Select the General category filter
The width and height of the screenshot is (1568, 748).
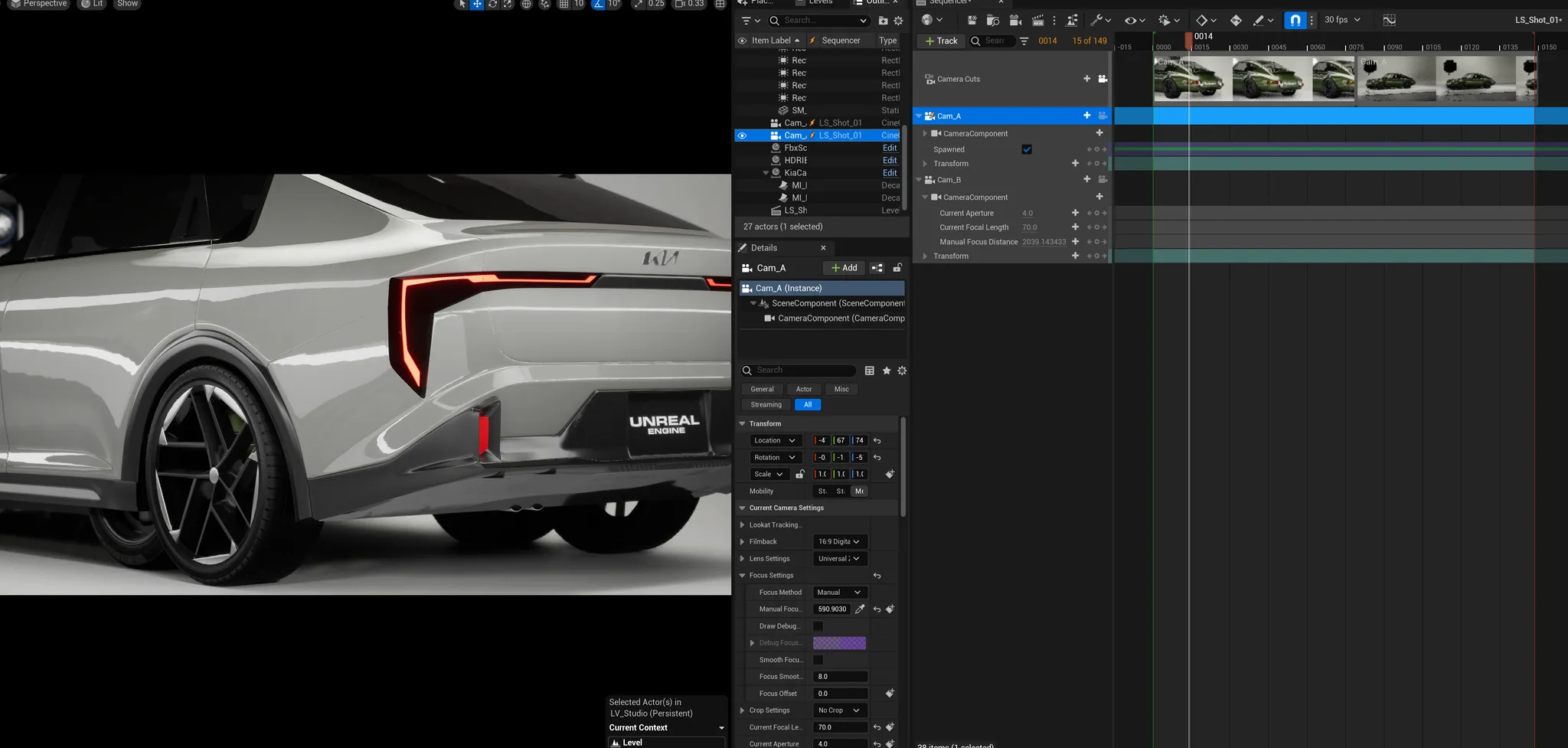pos(762,390)
